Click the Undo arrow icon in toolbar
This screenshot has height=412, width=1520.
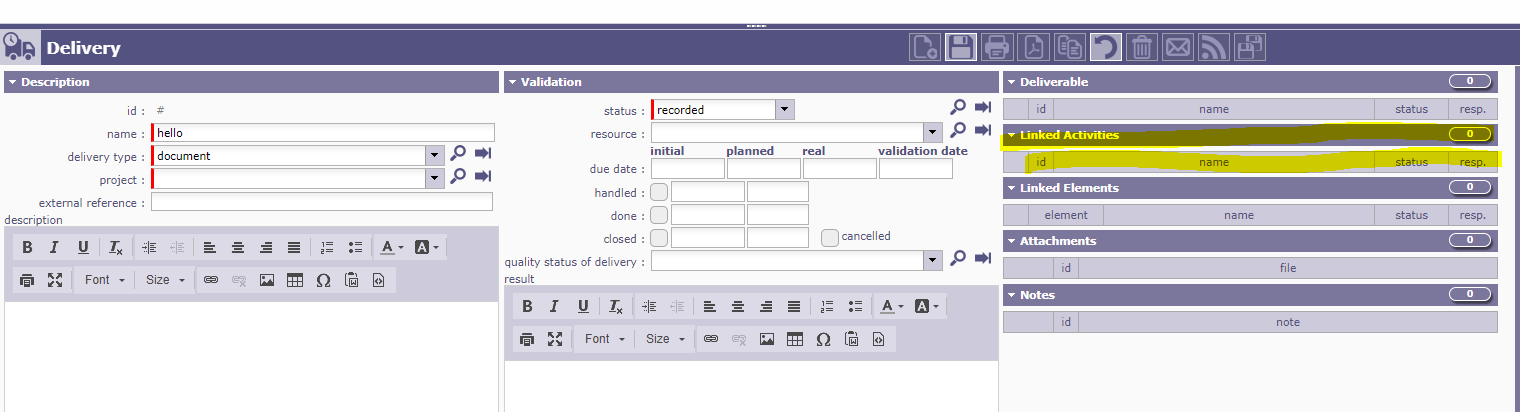pos(1105,47)
